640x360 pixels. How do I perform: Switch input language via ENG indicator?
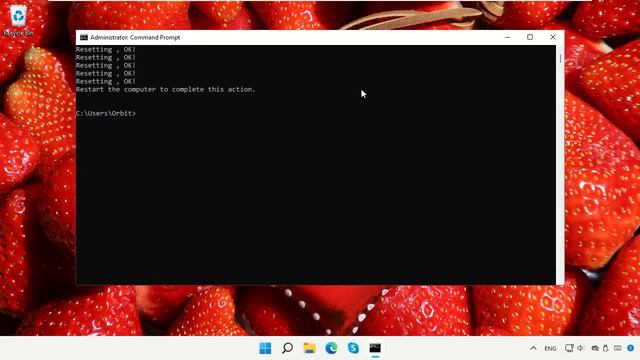pos(550,349)
